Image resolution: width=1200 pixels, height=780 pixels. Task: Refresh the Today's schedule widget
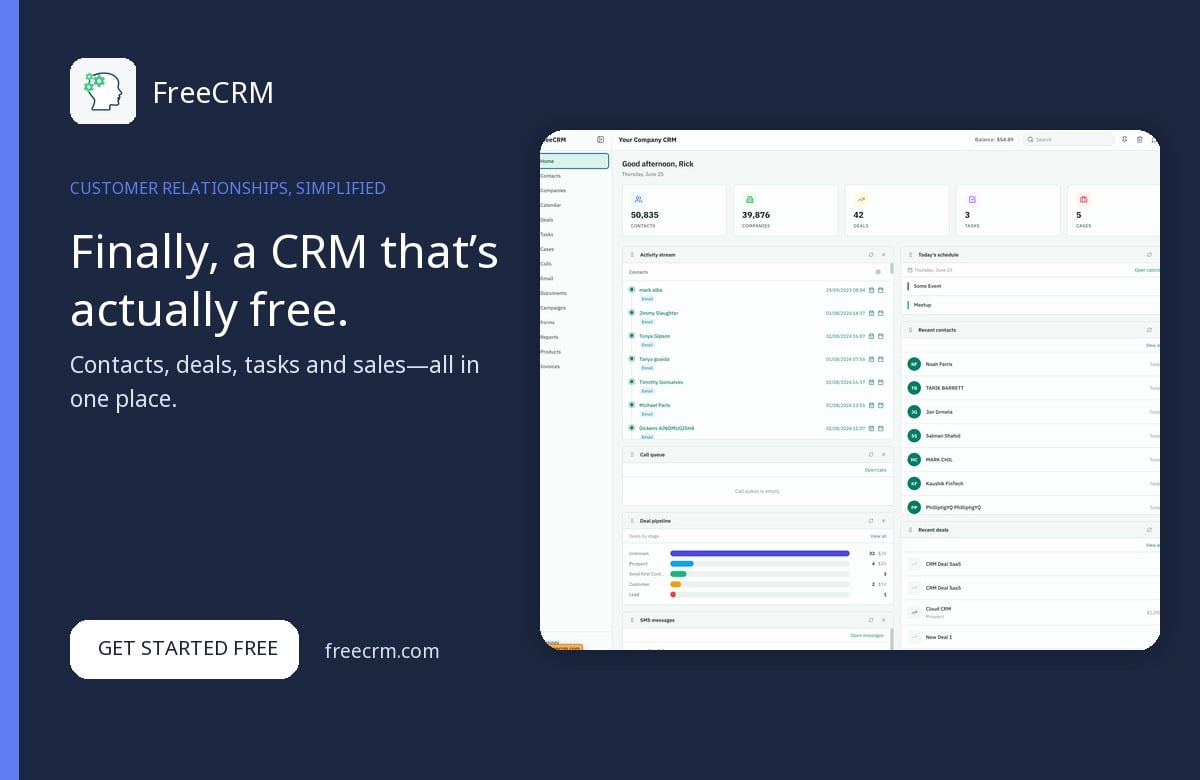pyautogui.click(x=1149, y=255)
